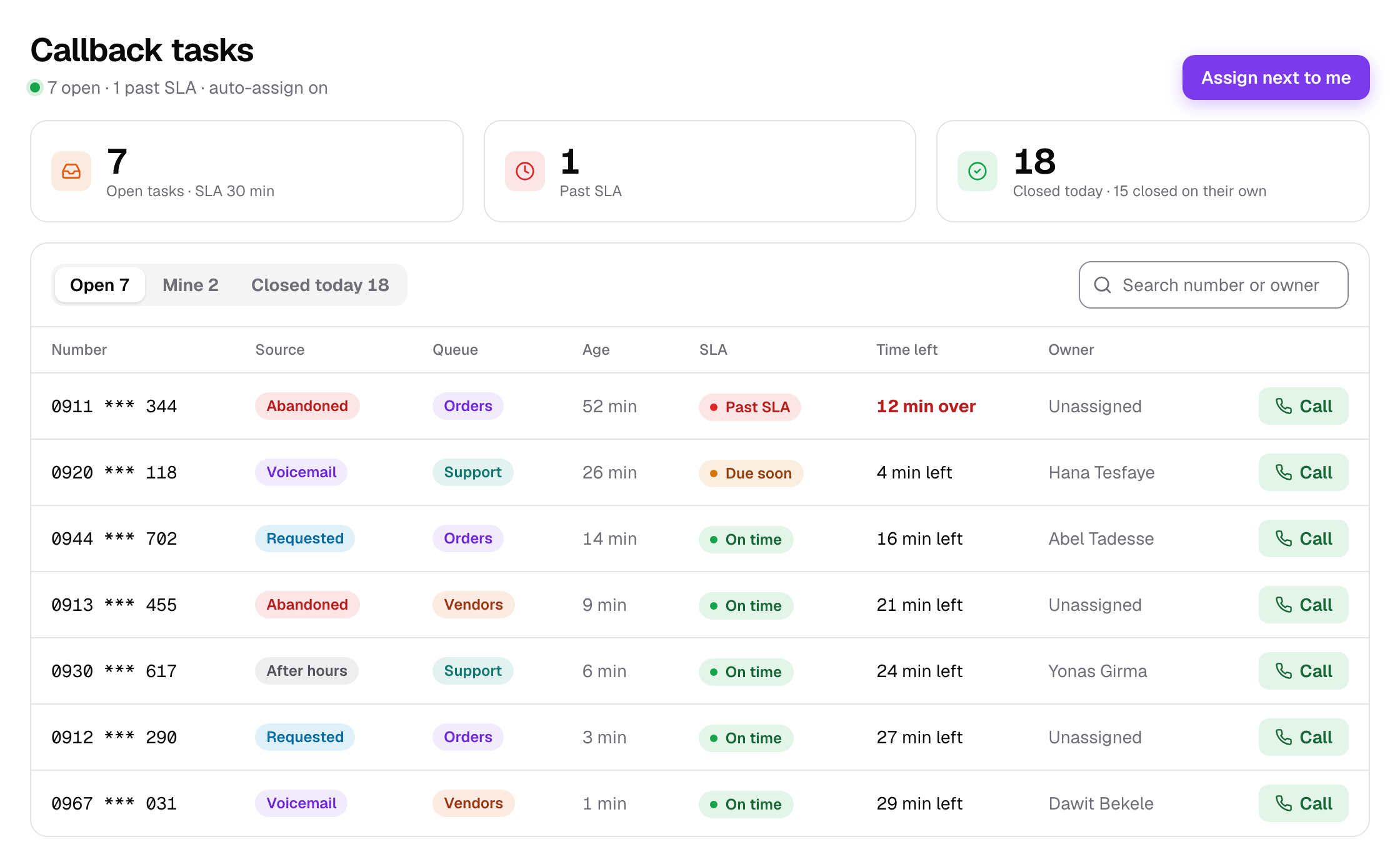
Task: Call number 0967 *** 031
Action: coord(1303,803)
